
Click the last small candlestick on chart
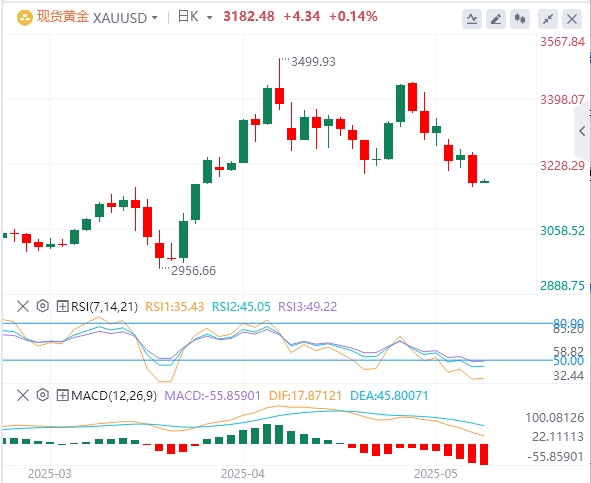(x=484, y=182)
